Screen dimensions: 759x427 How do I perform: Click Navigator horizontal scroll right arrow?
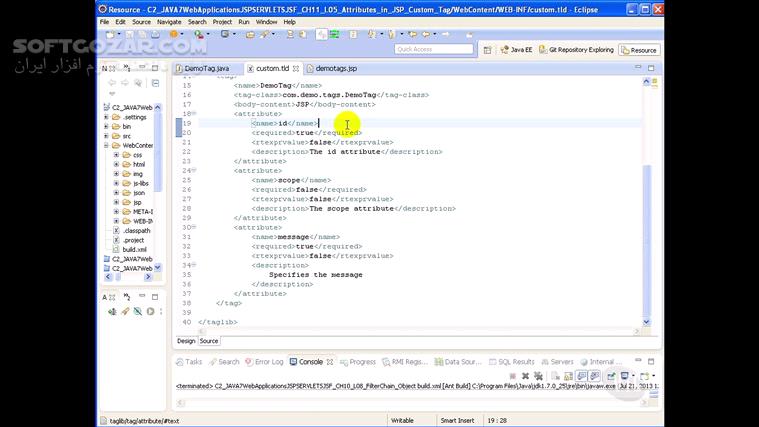pos(148,277)
